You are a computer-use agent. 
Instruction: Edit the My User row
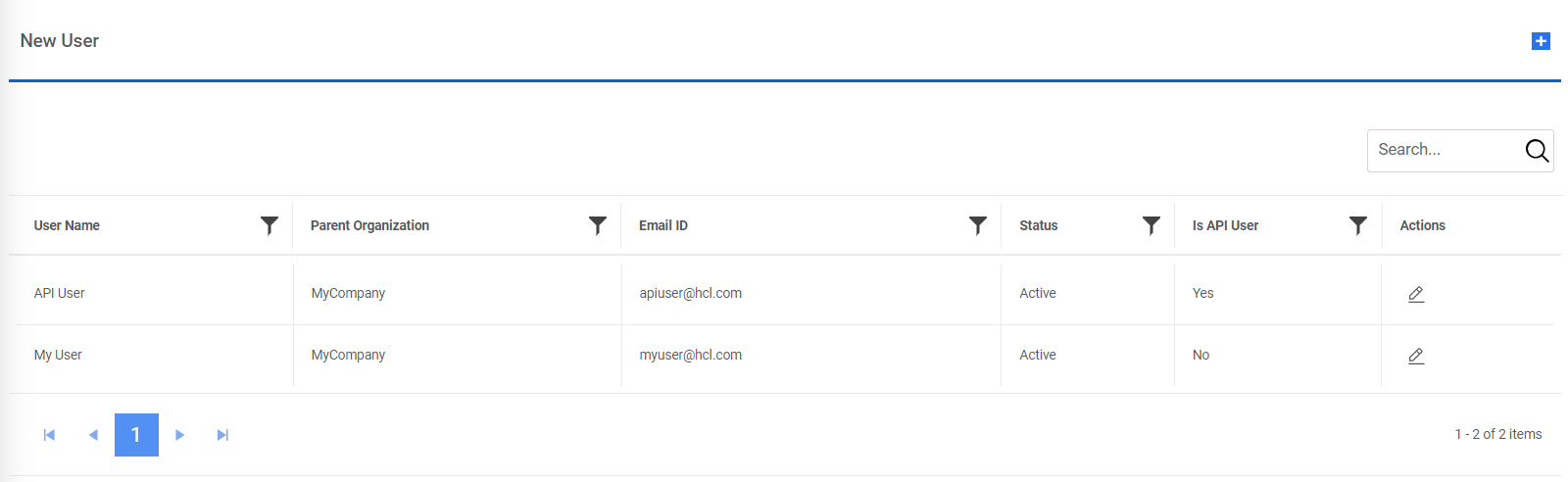(1416, 356)
